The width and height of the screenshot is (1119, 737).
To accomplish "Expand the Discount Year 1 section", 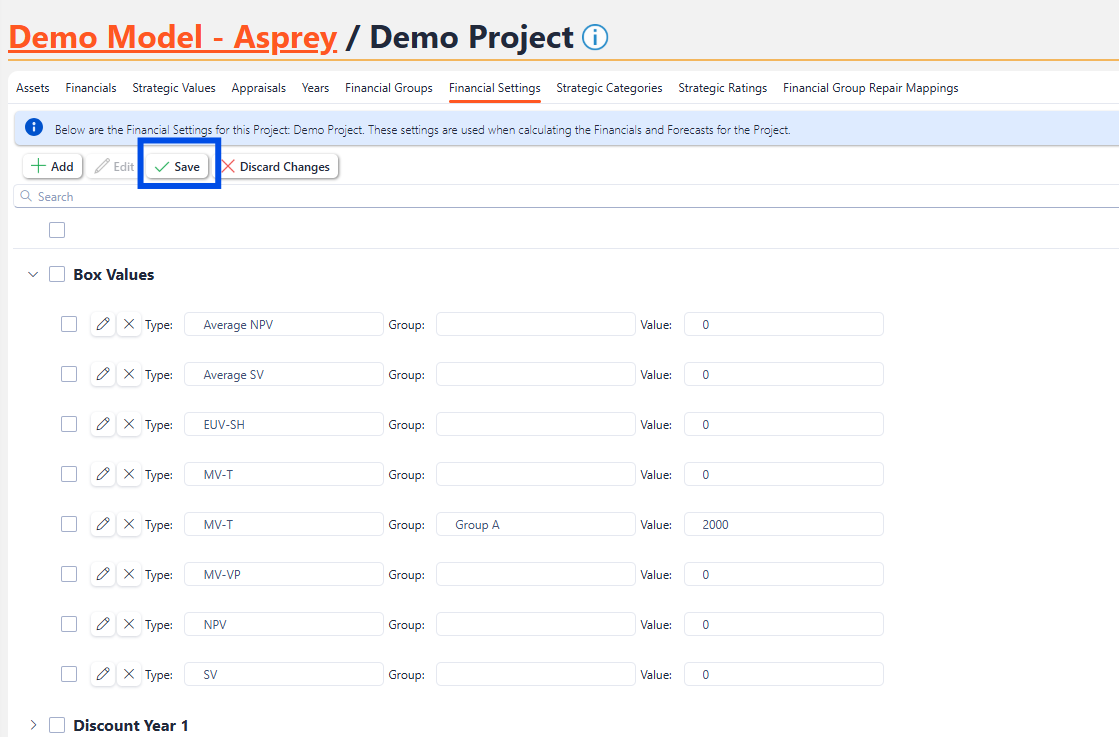I will [x=33, y=725].
